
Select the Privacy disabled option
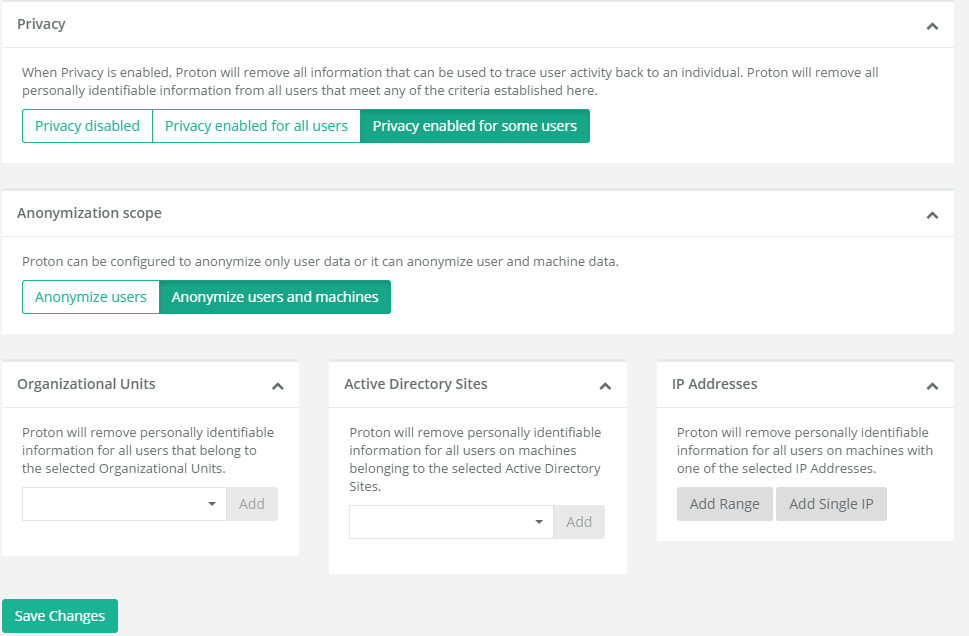pyautogui.click(x=87, y=126)
